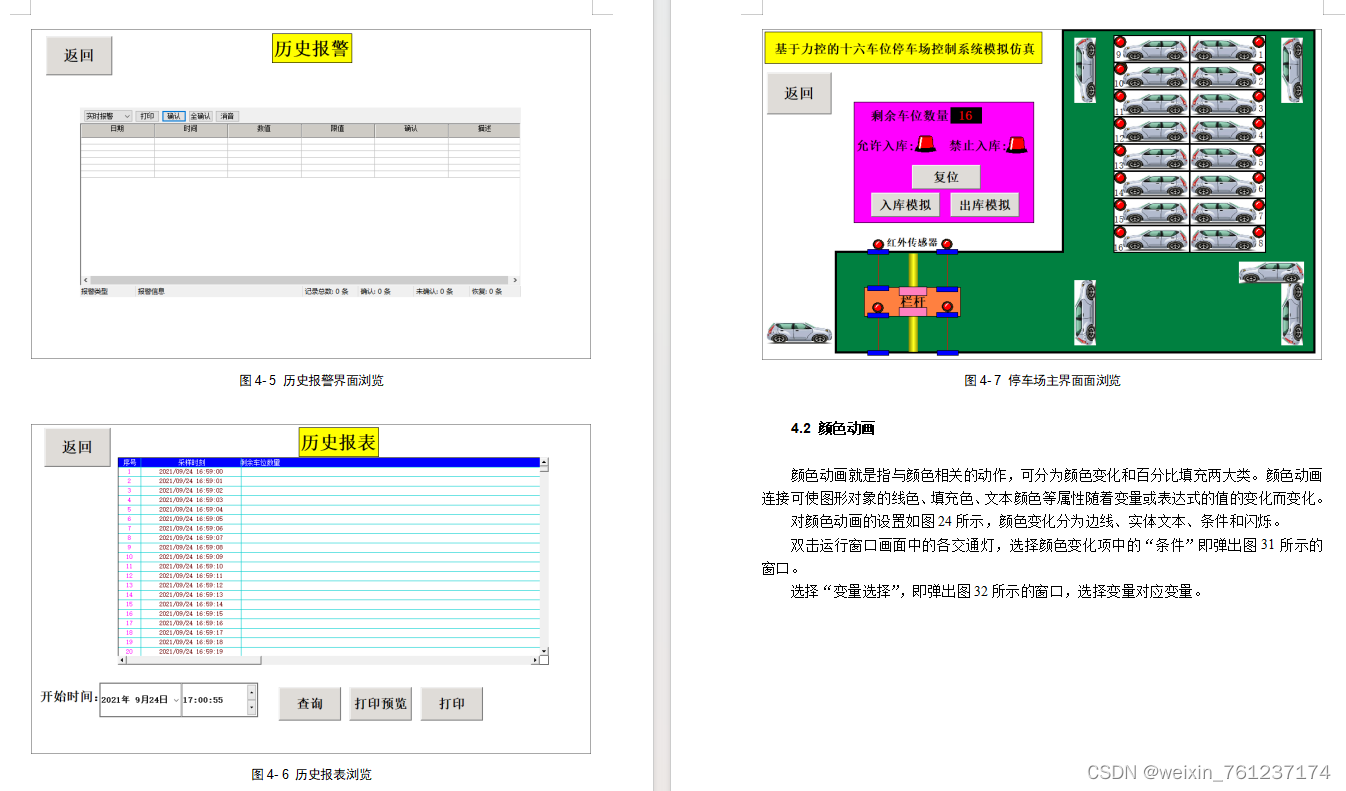Click the 查询 query button

(x=310, y=703)
